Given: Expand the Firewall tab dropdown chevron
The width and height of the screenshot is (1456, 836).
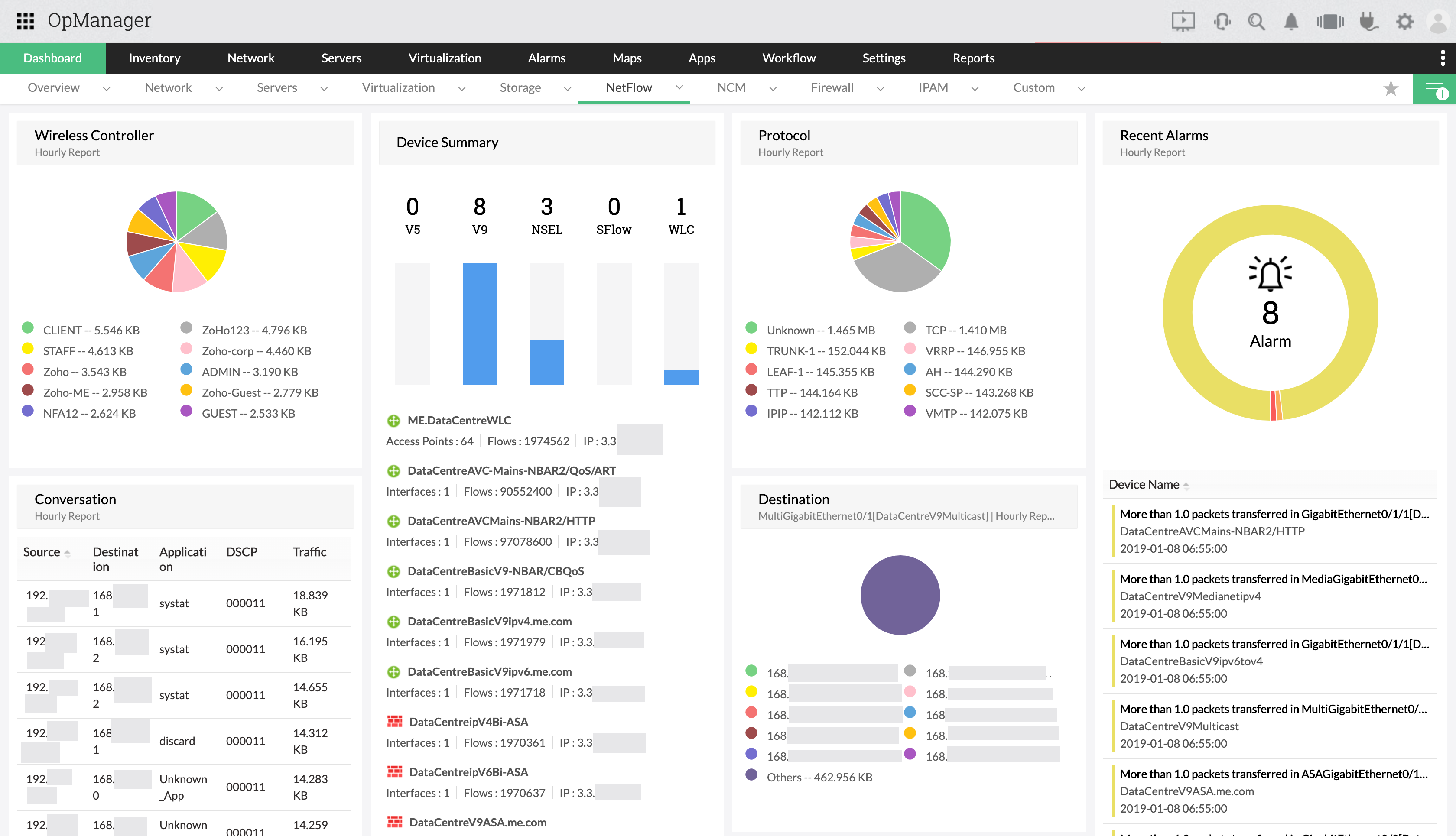Looking at the screenshot, I should pyautogui.click(x=880, y=88).
